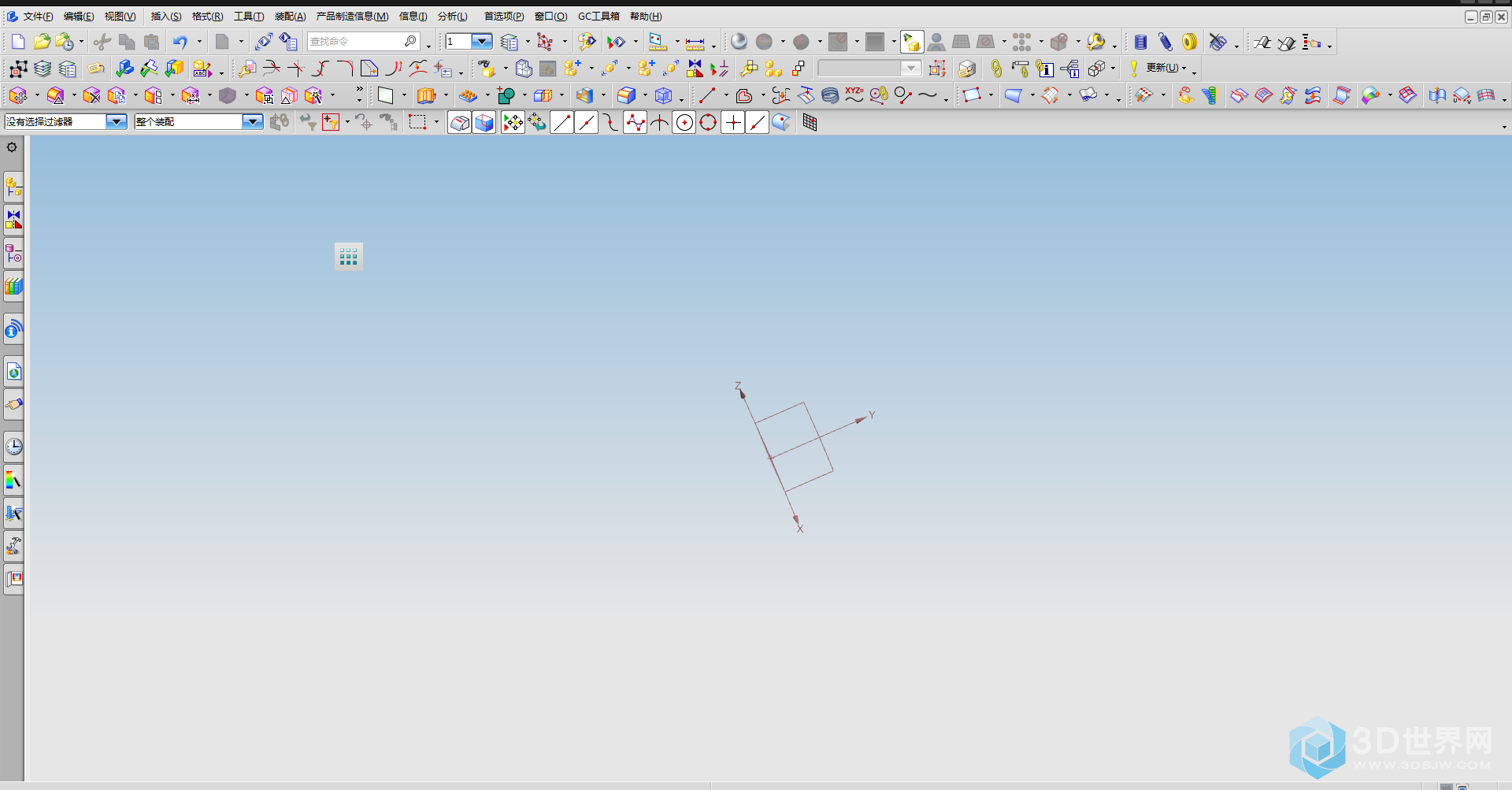Open the empty combo box next to the assembly icons
The image size is (1512, 790).
pos(869,69)
